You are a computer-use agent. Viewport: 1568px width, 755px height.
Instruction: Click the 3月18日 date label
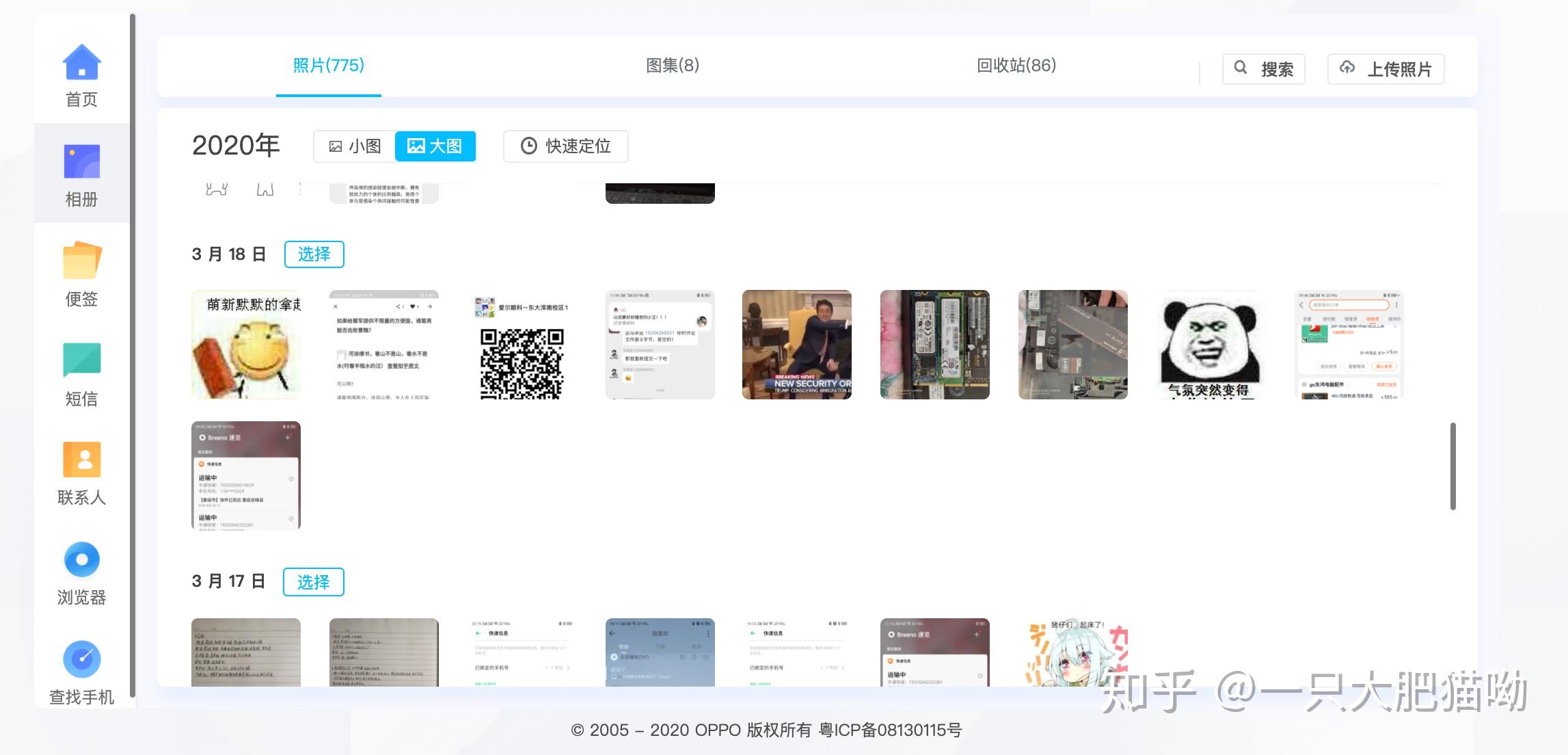tap(229, 254)
